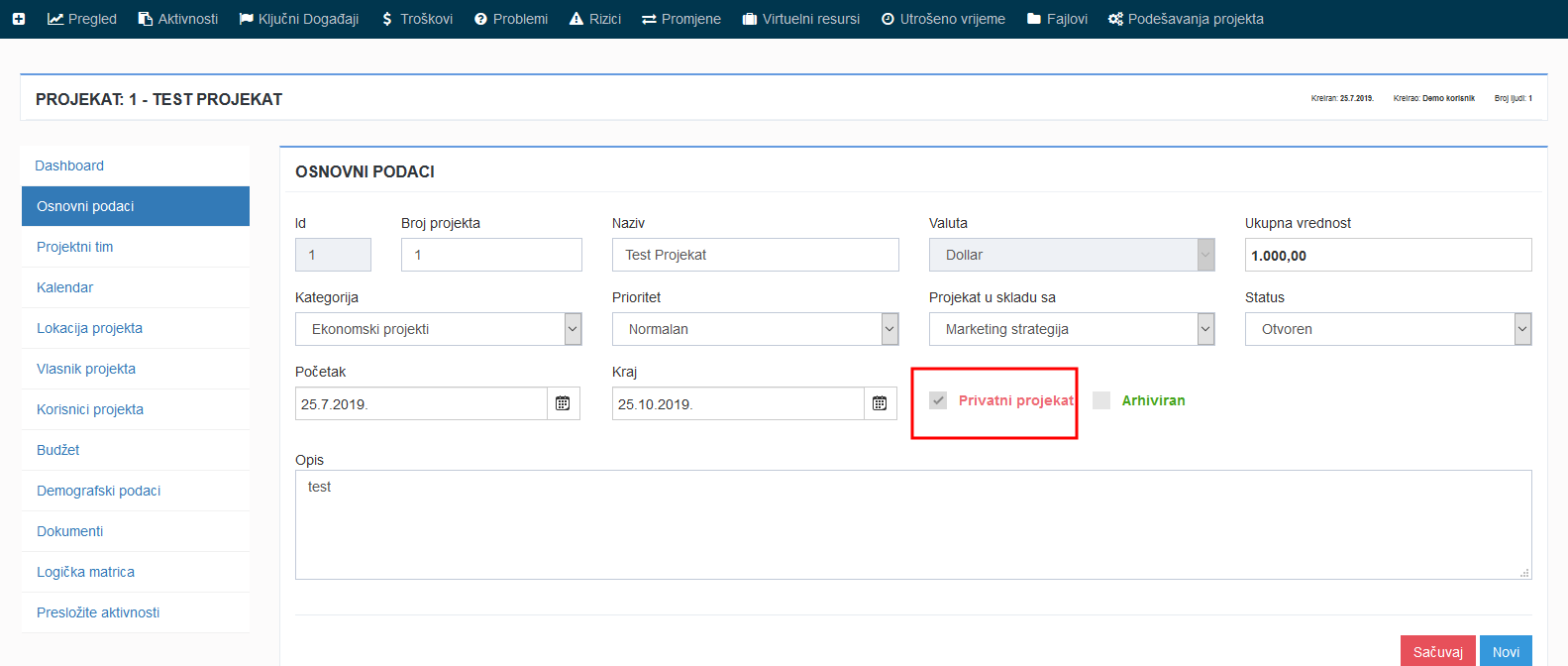The image size is (1568, 666).
Task: Open Pregled chart icon in navbar
Action: [x=55, y=19]
